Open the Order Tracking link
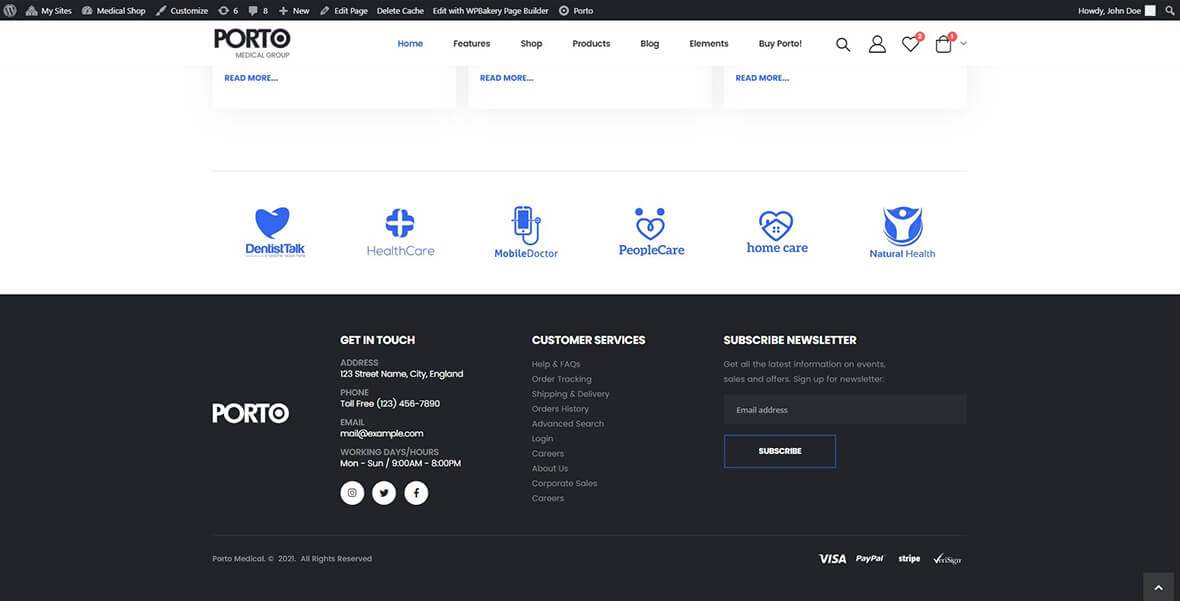Screen dimensions: 1180x601 [561, 379]
